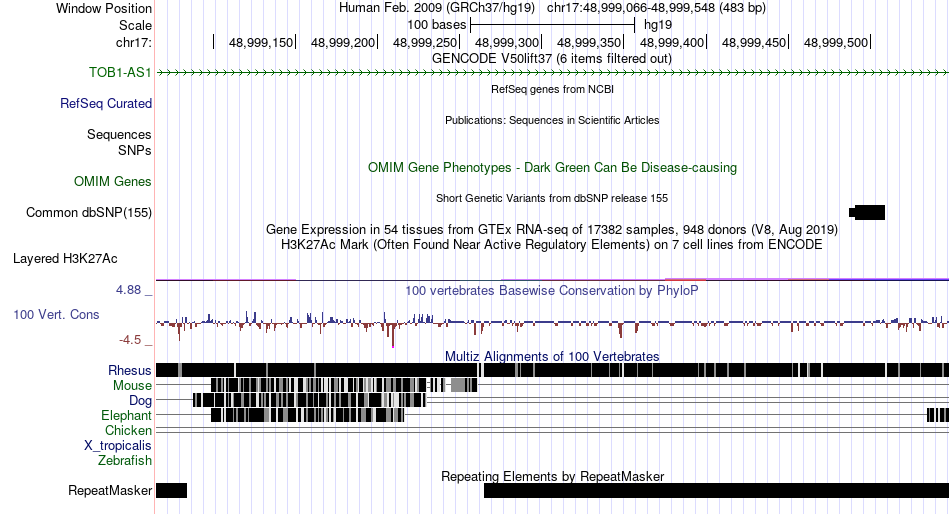Click the H3K27Ac Mark ENCODE title
The image size is (950, 514).
click(x=552, y=245)
